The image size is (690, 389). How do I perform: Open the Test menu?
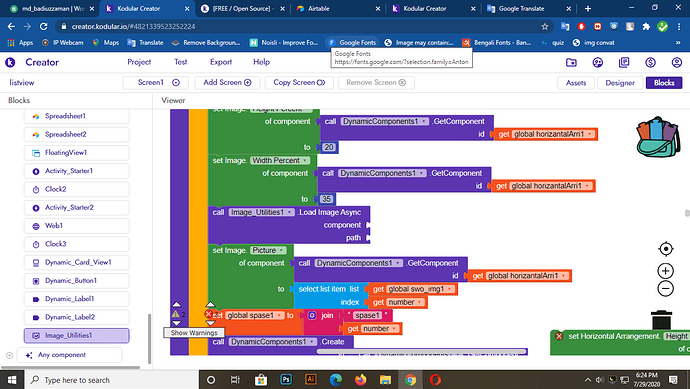pyautogui.click(x=180, y=62)
